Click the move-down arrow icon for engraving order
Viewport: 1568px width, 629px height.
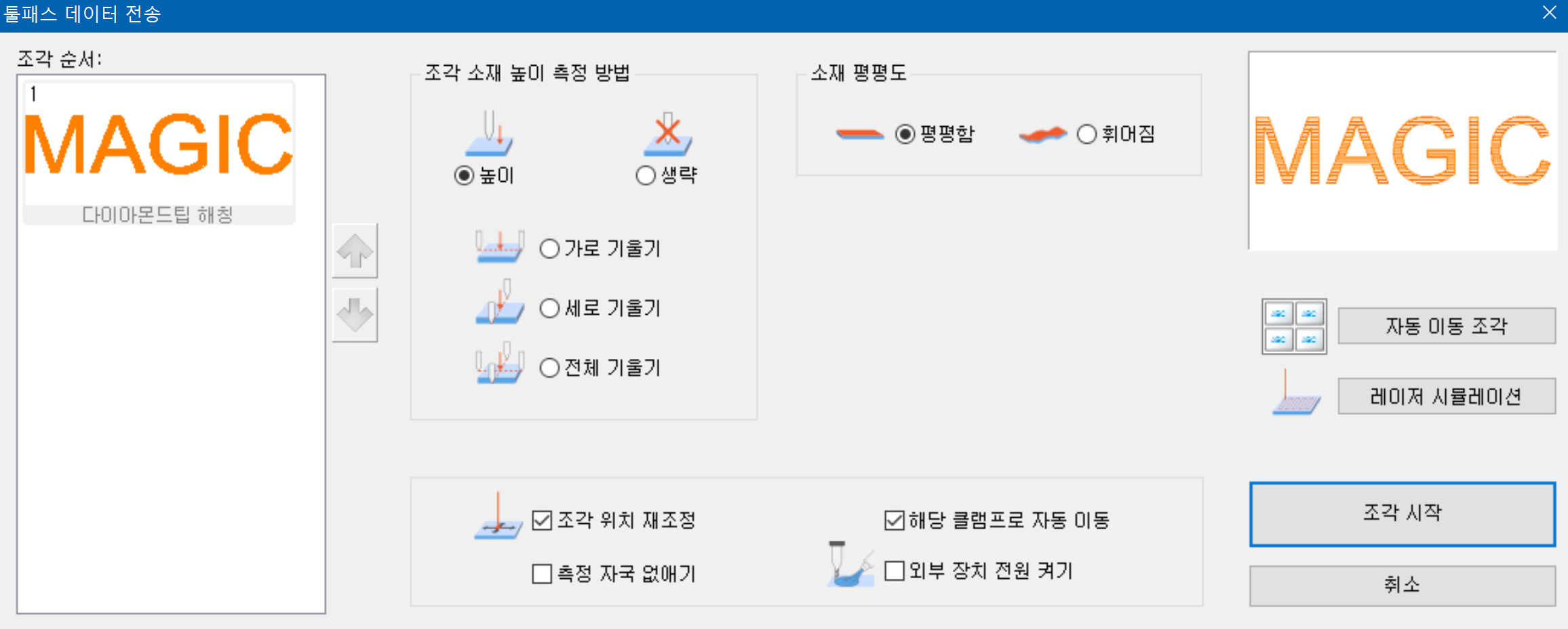[x=355, y=316]
